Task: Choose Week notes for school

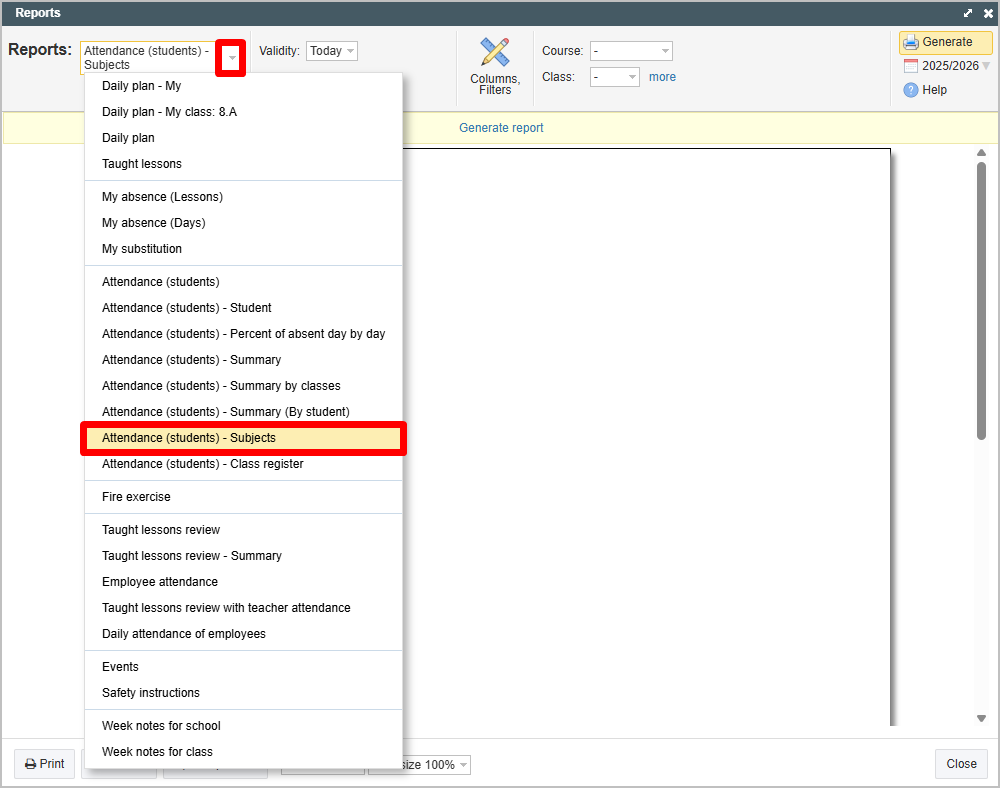Action: 161,726
